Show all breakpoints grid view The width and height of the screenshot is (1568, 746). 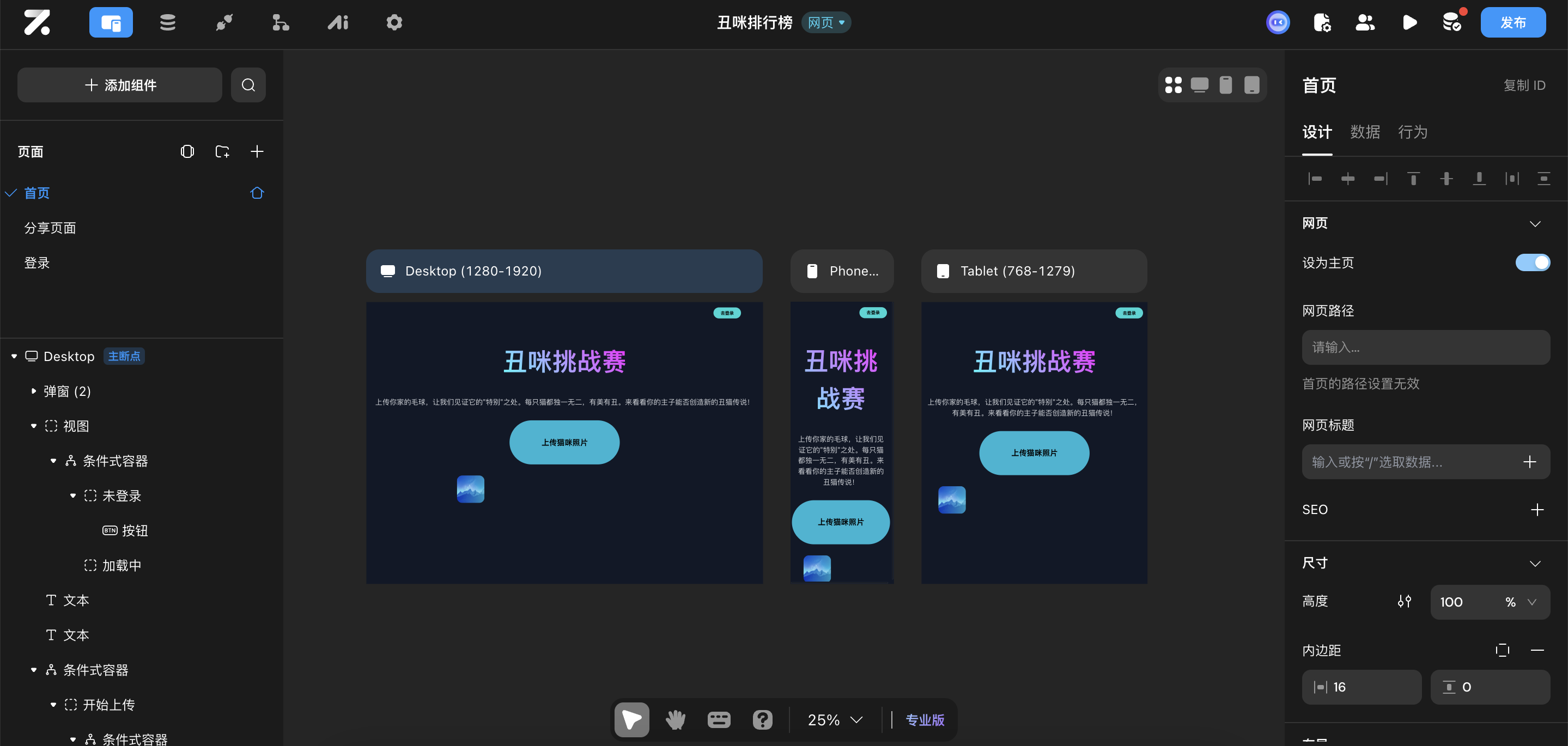(1173, 84)
